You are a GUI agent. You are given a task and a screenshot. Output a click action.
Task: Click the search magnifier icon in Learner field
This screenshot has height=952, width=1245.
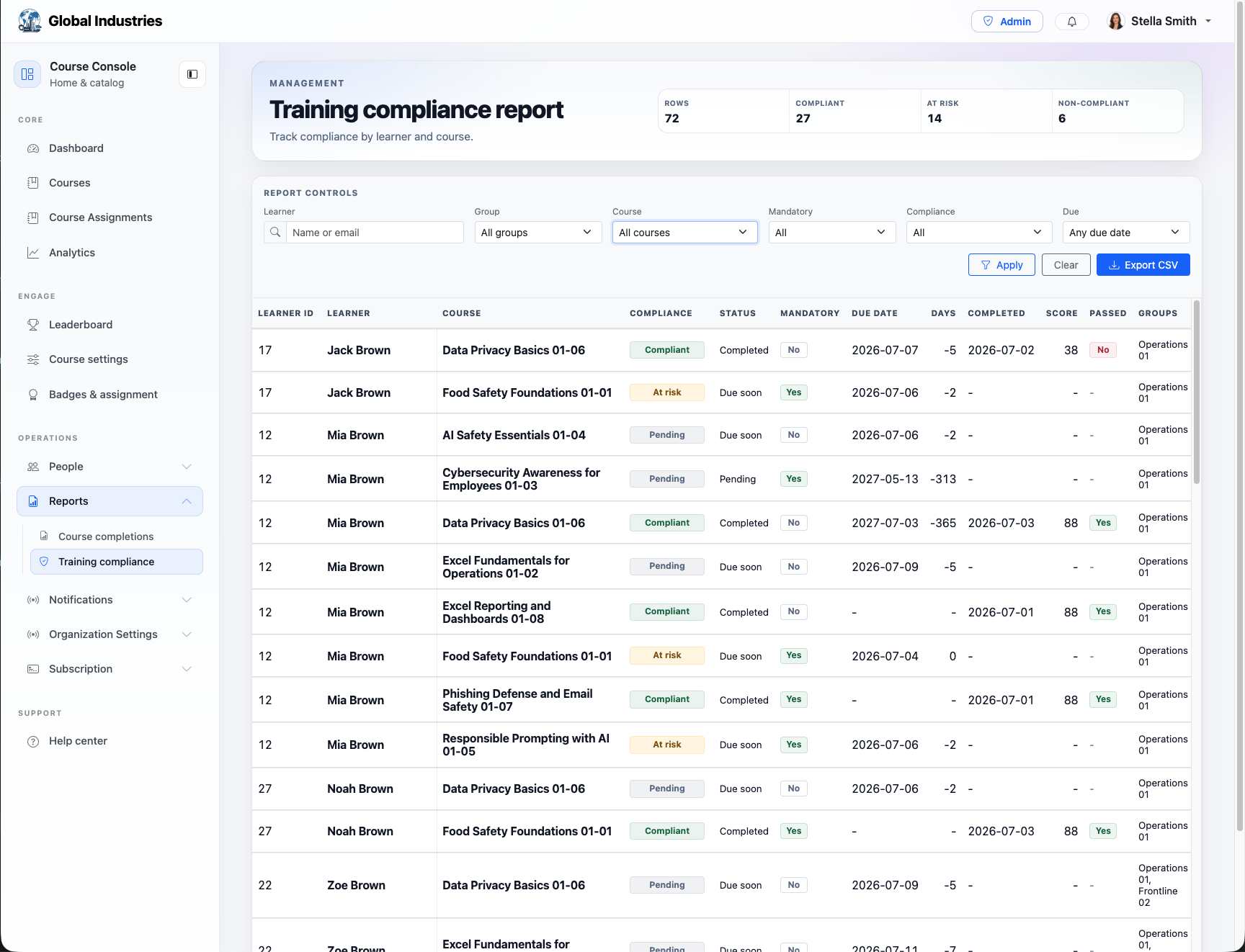tap(275, 233)
